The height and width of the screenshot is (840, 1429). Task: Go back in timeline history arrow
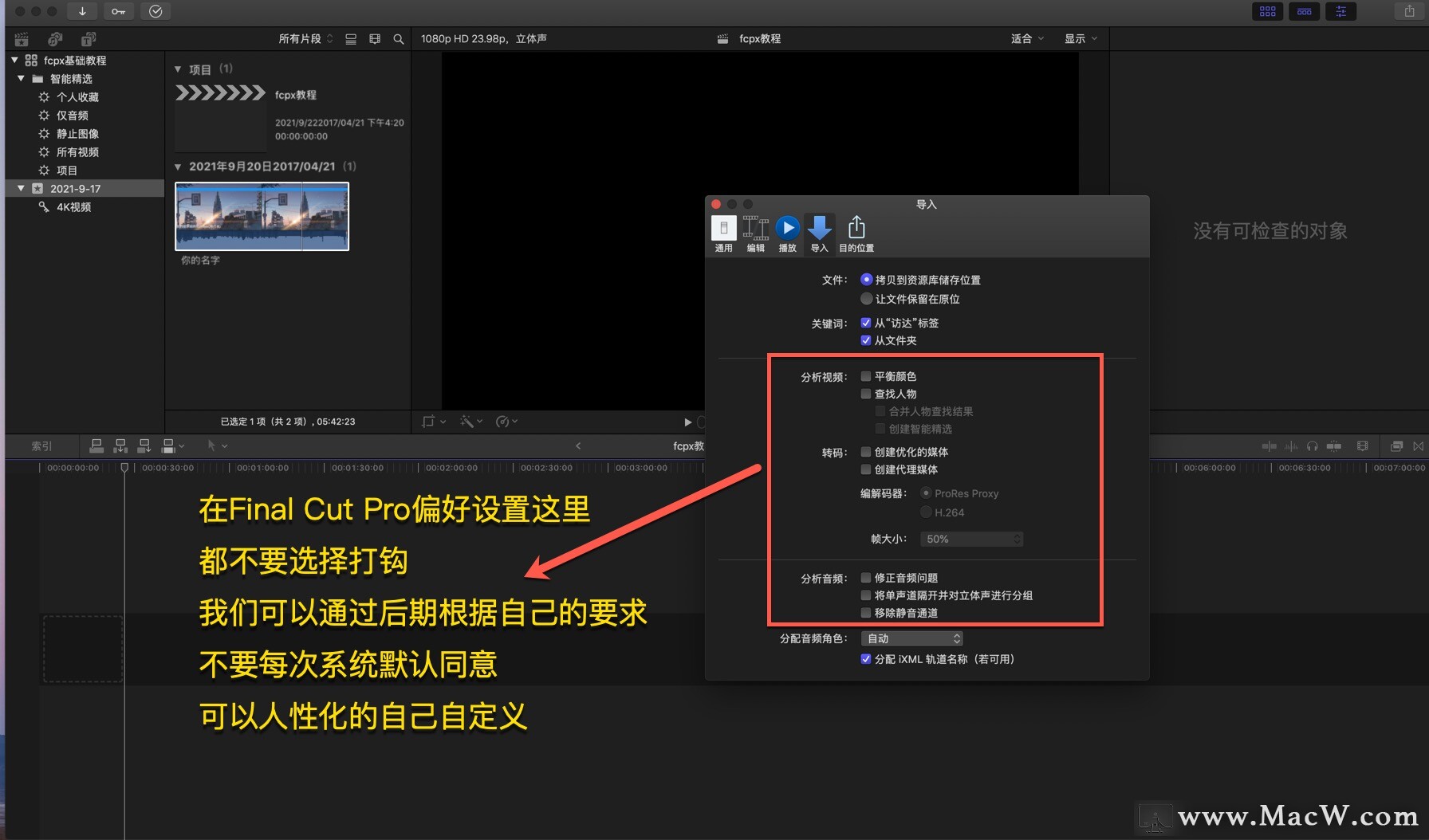click(578, 446)
